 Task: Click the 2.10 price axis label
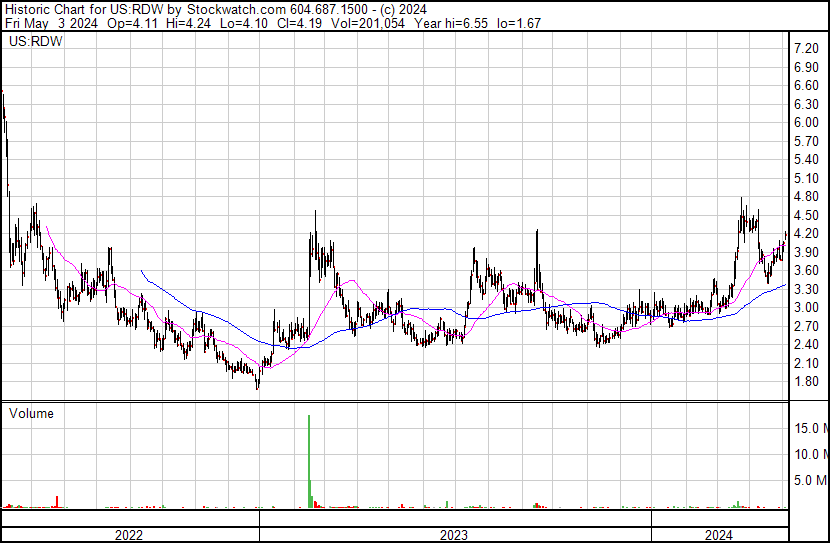click(807, 363)
